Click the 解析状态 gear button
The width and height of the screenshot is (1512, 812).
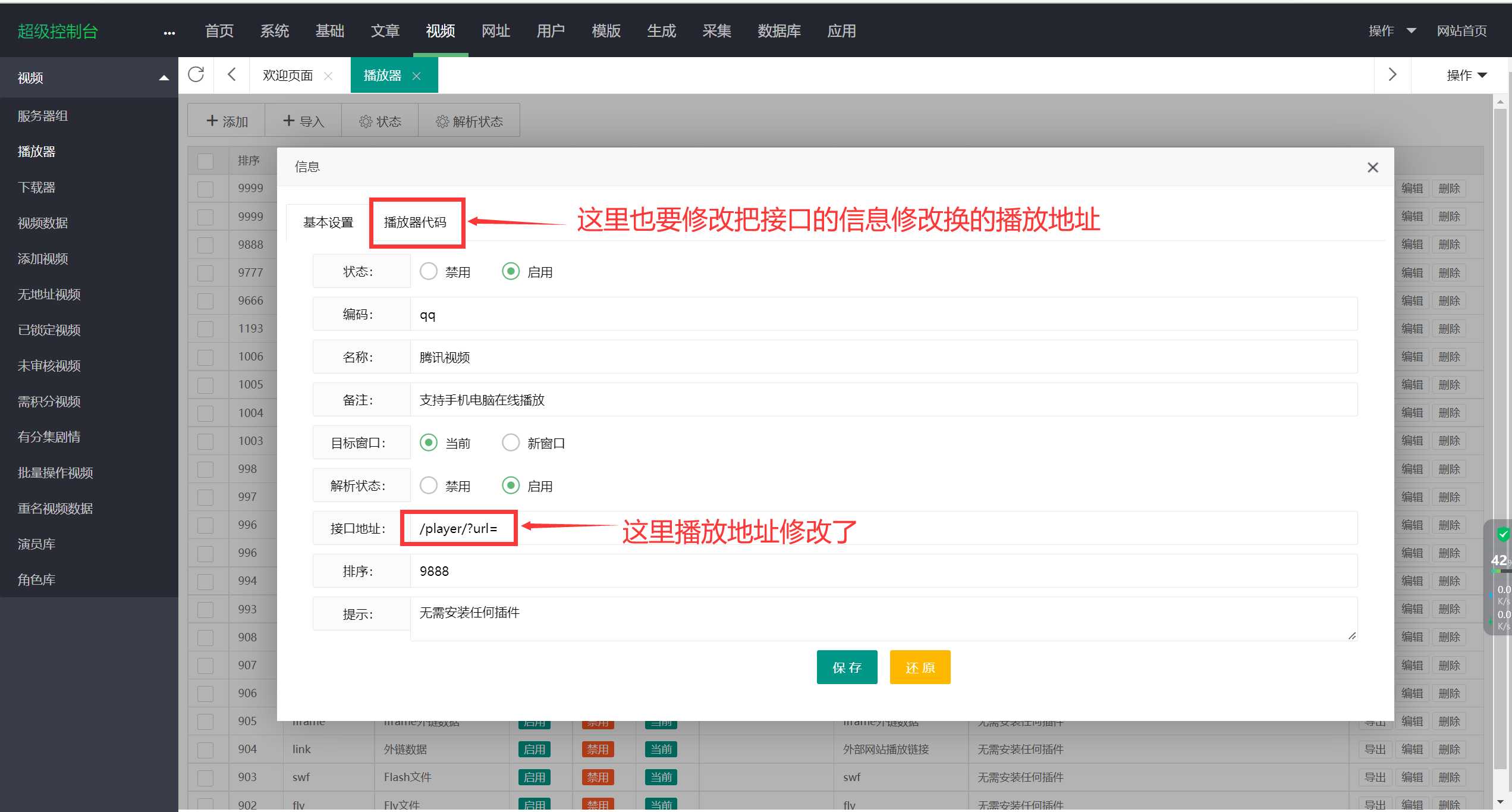469,121
